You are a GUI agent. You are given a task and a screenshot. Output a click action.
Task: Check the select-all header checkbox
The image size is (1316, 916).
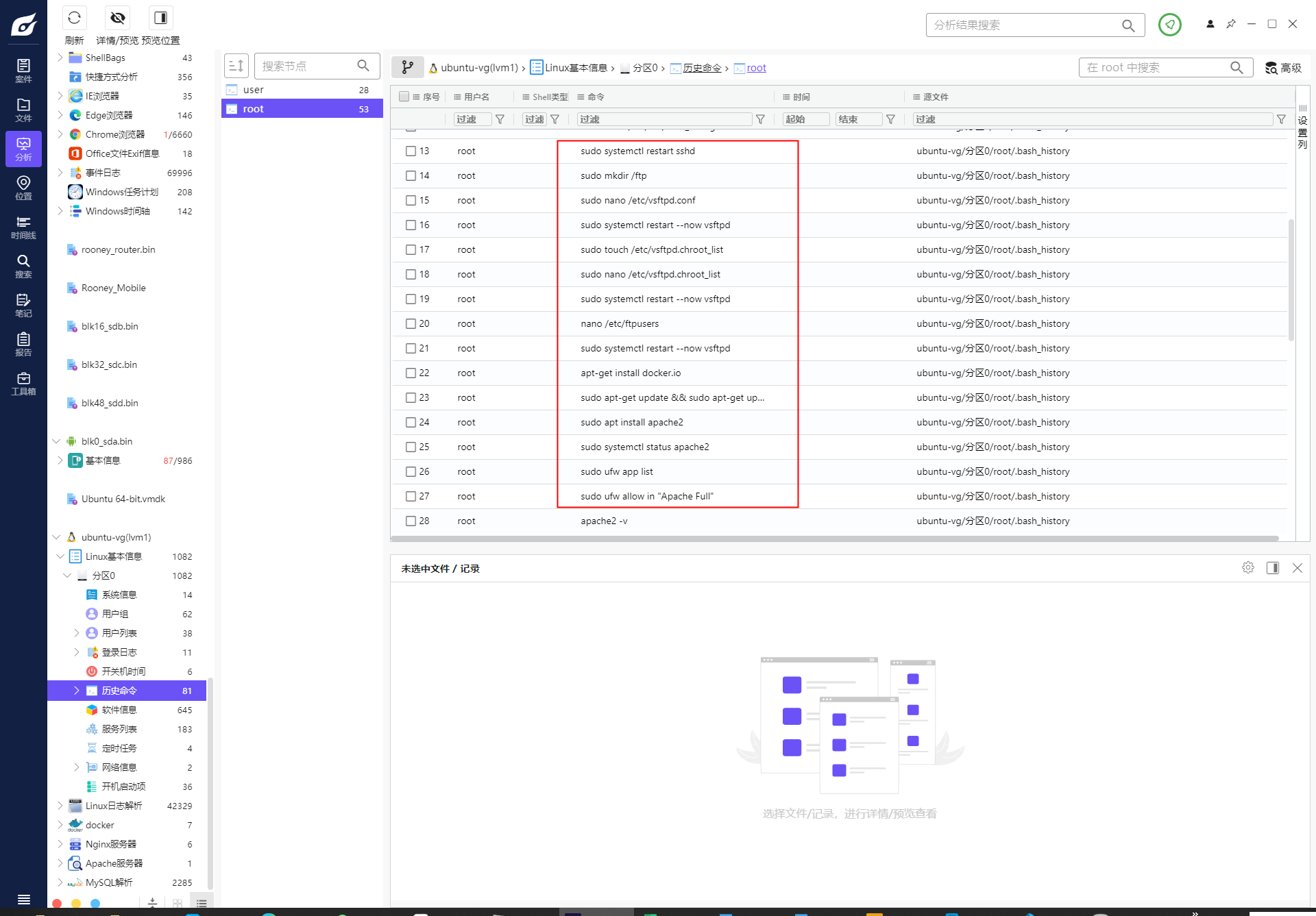(x=404, y=97)
